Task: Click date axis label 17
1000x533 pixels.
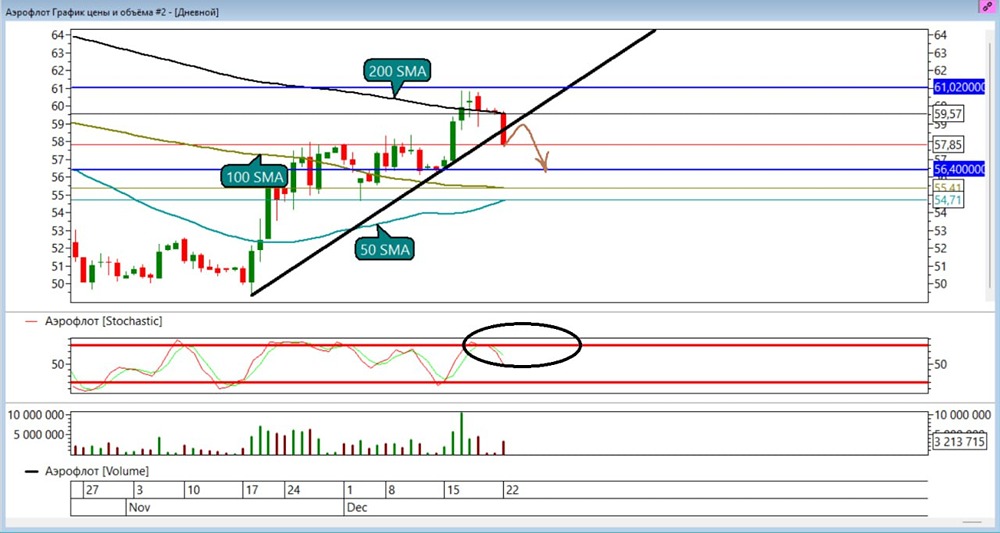Action: click(251, 490)
